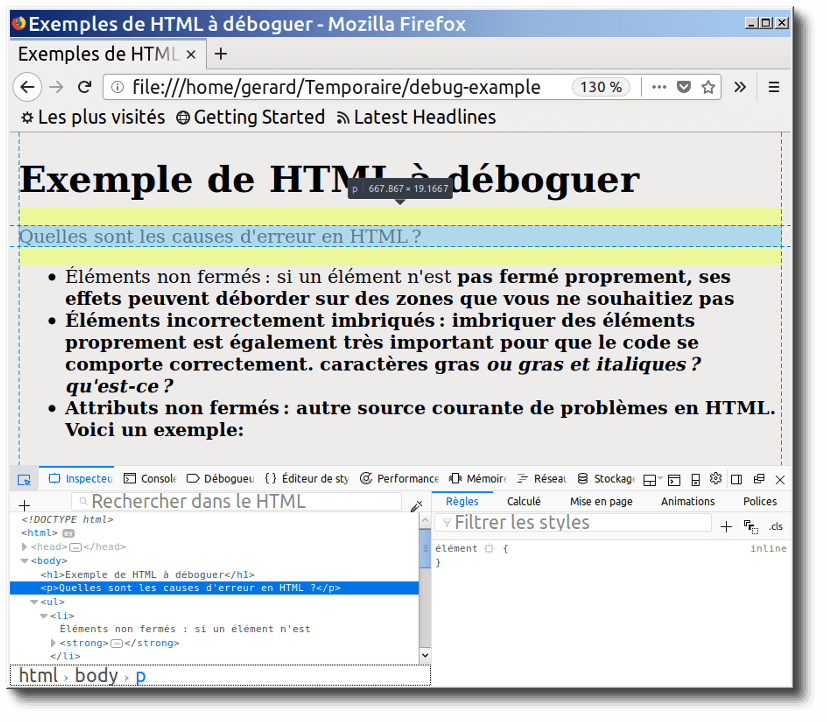The width and height of the screenshot is (827, 722).
Task: Open developer tools settings gear
Action: point(715,478)
